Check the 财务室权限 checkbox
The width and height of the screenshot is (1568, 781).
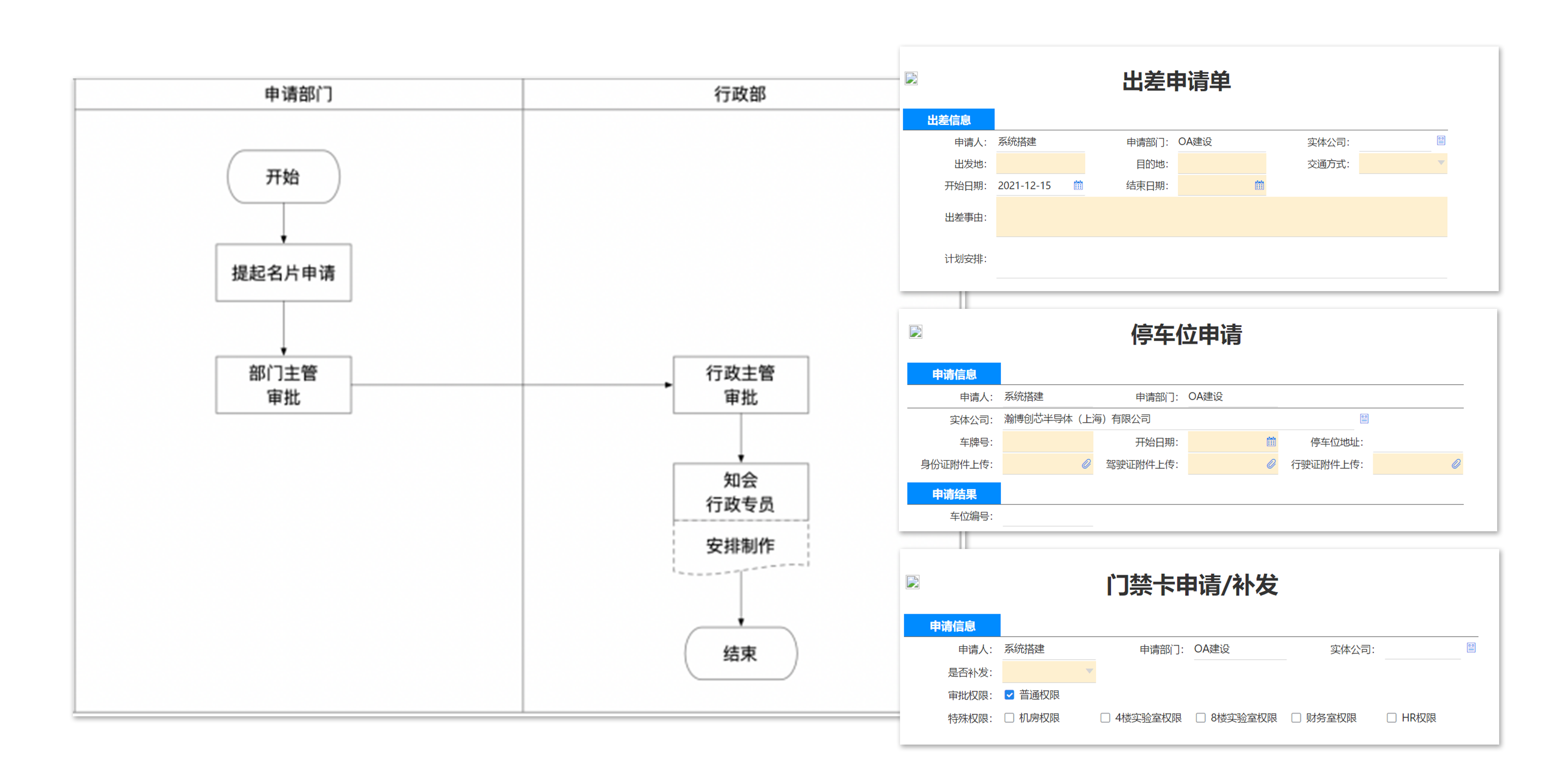tap(1296, 718)
